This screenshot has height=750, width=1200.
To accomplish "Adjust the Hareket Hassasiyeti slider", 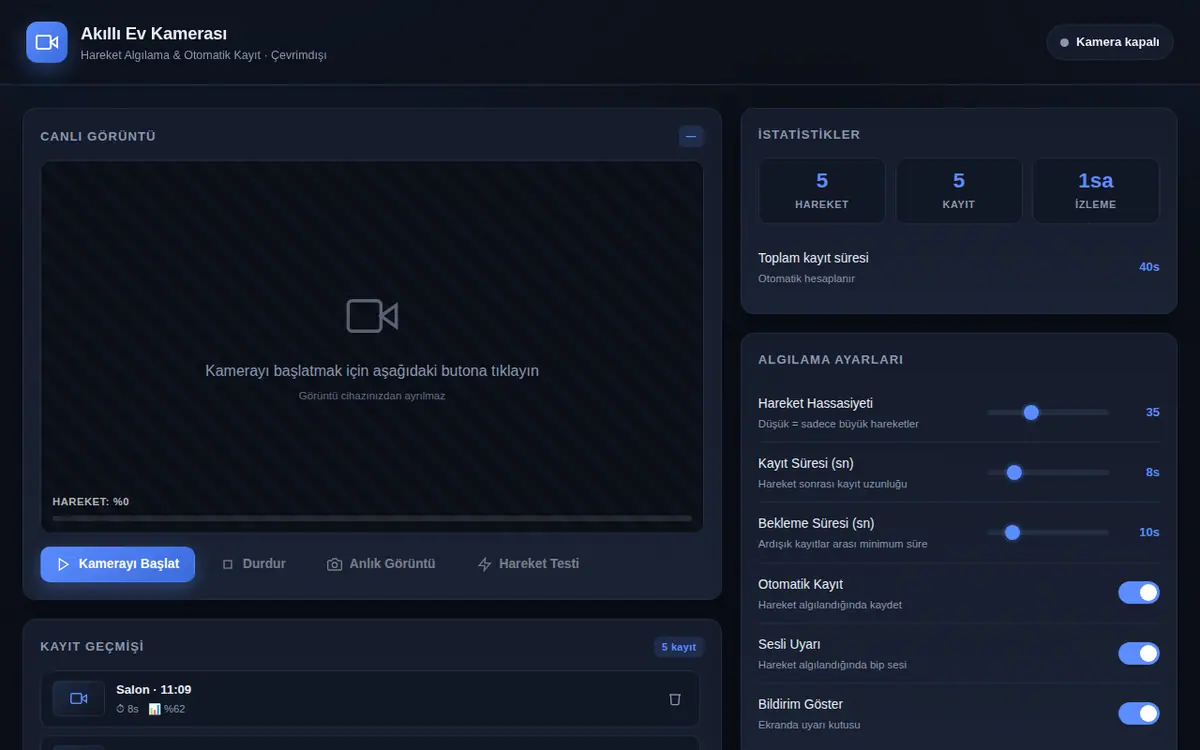I will coord(1048,412).
